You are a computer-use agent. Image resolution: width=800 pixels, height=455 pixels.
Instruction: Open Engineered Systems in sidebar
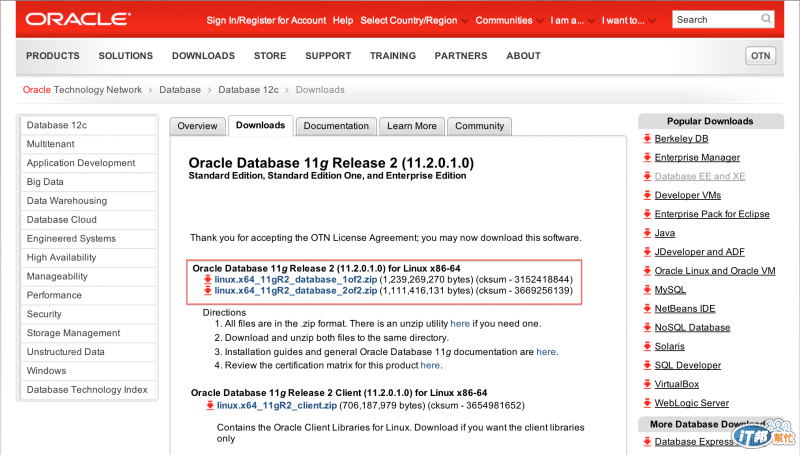(x=88, y=238)
